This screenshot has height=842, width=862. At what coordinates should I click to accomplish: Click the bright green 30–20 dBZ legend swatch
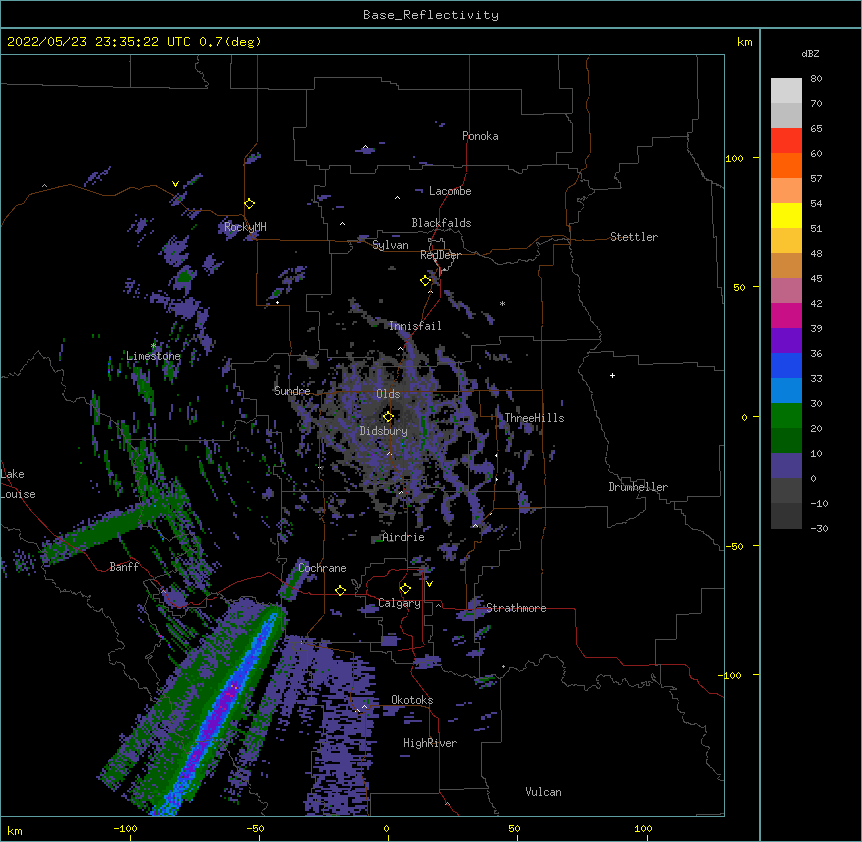pos(786,416)
